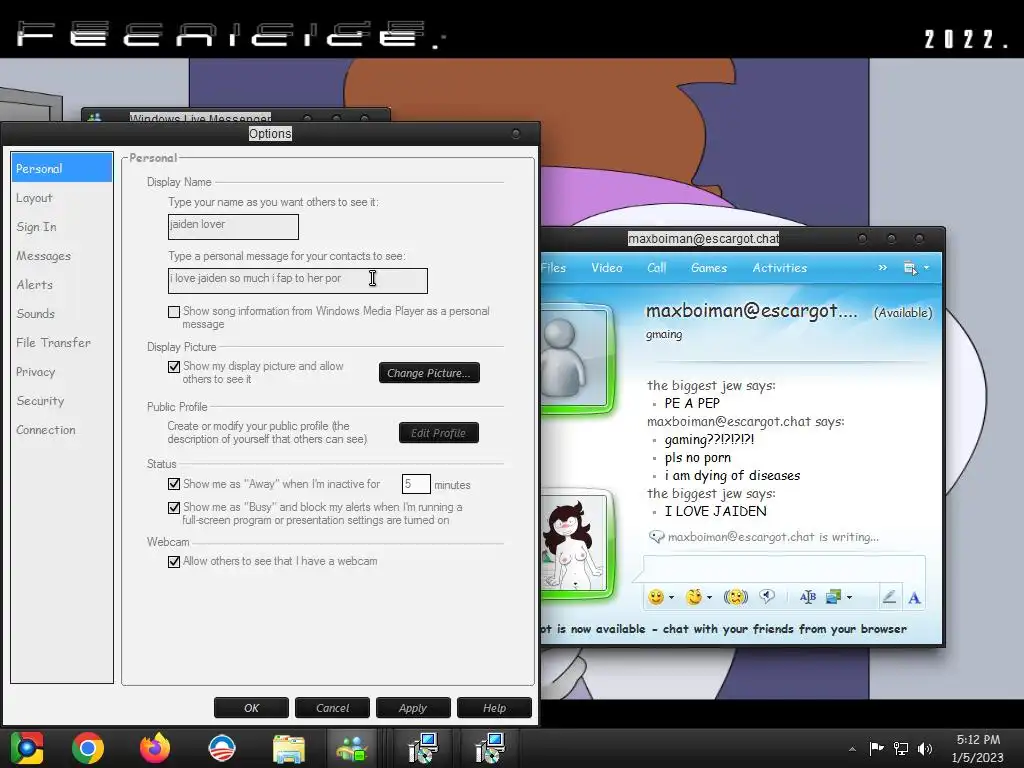This screenshot has width=1024, height=768.
Task: Click the Change Picture button
Action: coord(429,373)
